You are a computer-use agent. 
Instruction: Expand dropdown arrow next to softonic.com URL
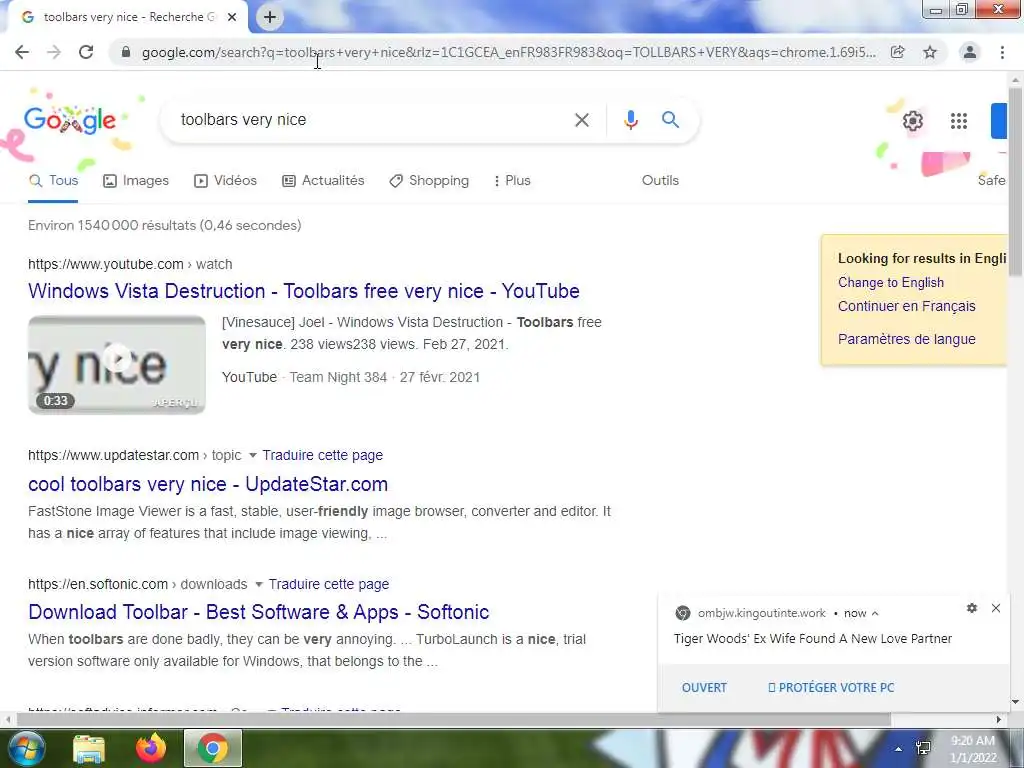pyautogui.click(x=259, y=584)
